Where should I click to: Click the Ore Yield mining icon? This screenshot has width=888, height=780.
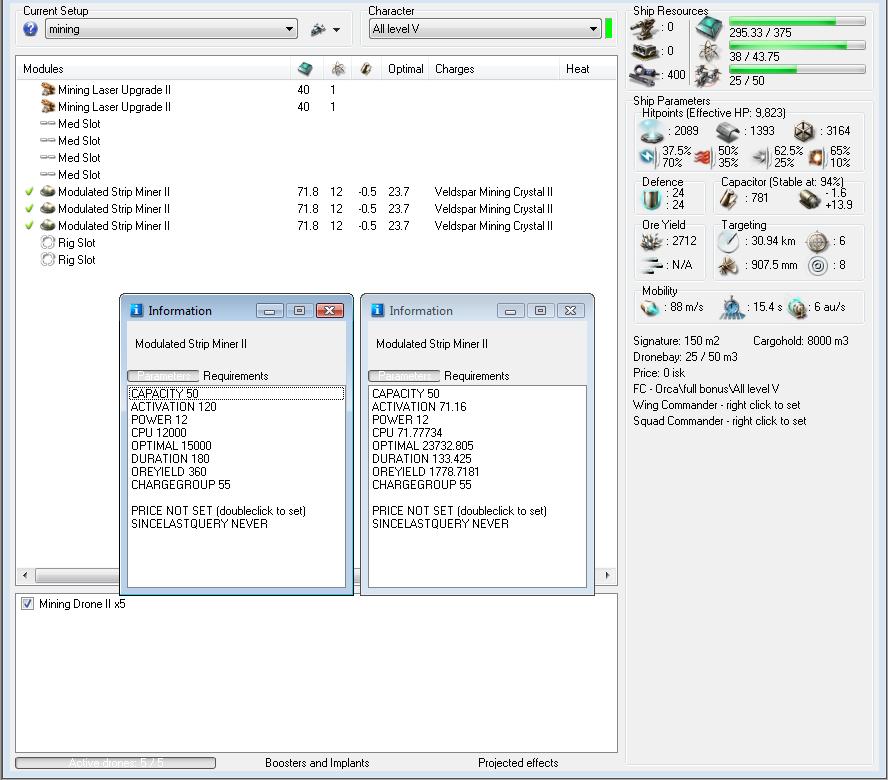click(x=652, y=241)
